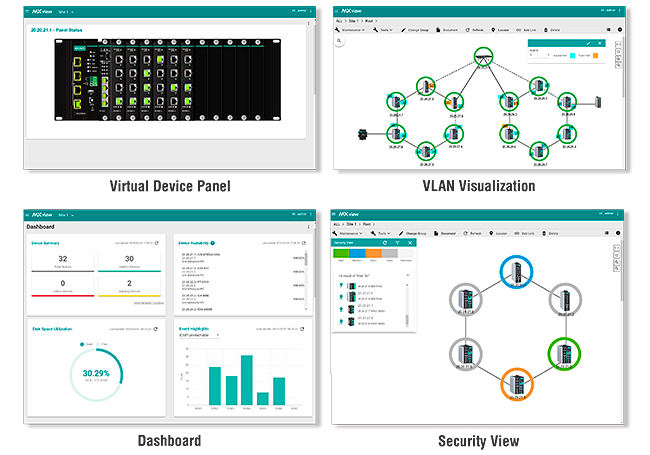Click Device Availability help icon
650x455 pixels.
coord(213,243)
